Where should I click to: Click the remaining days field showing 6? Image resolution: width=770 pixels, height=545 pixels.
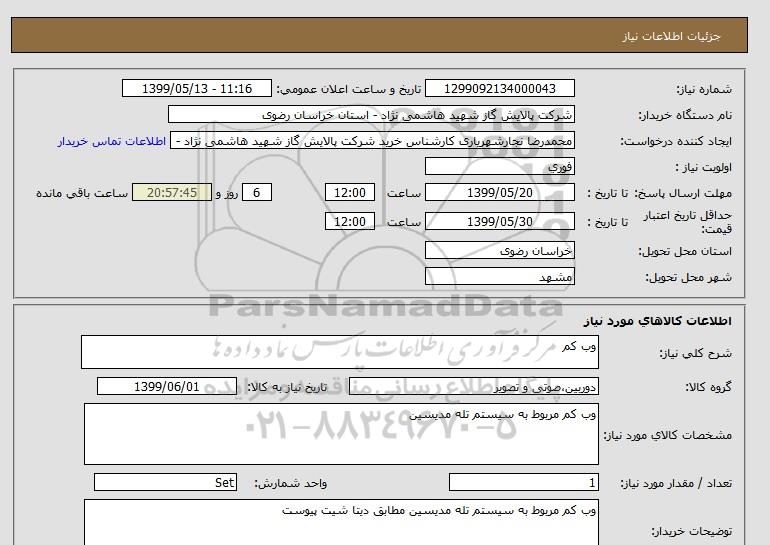point(256,192)
